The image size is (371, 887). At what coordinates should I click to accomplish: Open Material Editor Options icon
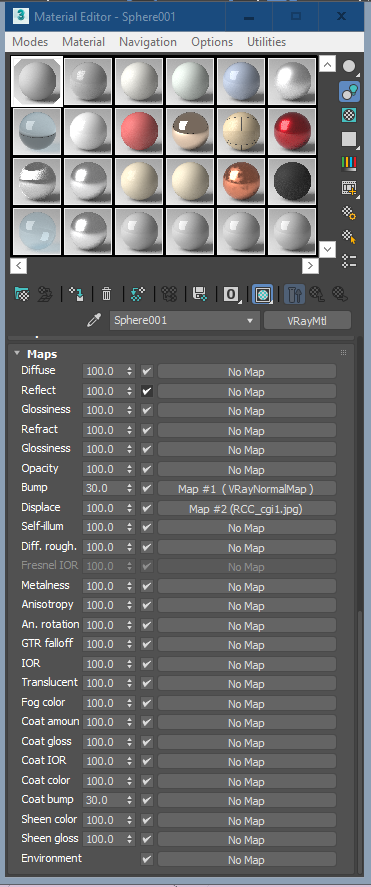[350, 212]
